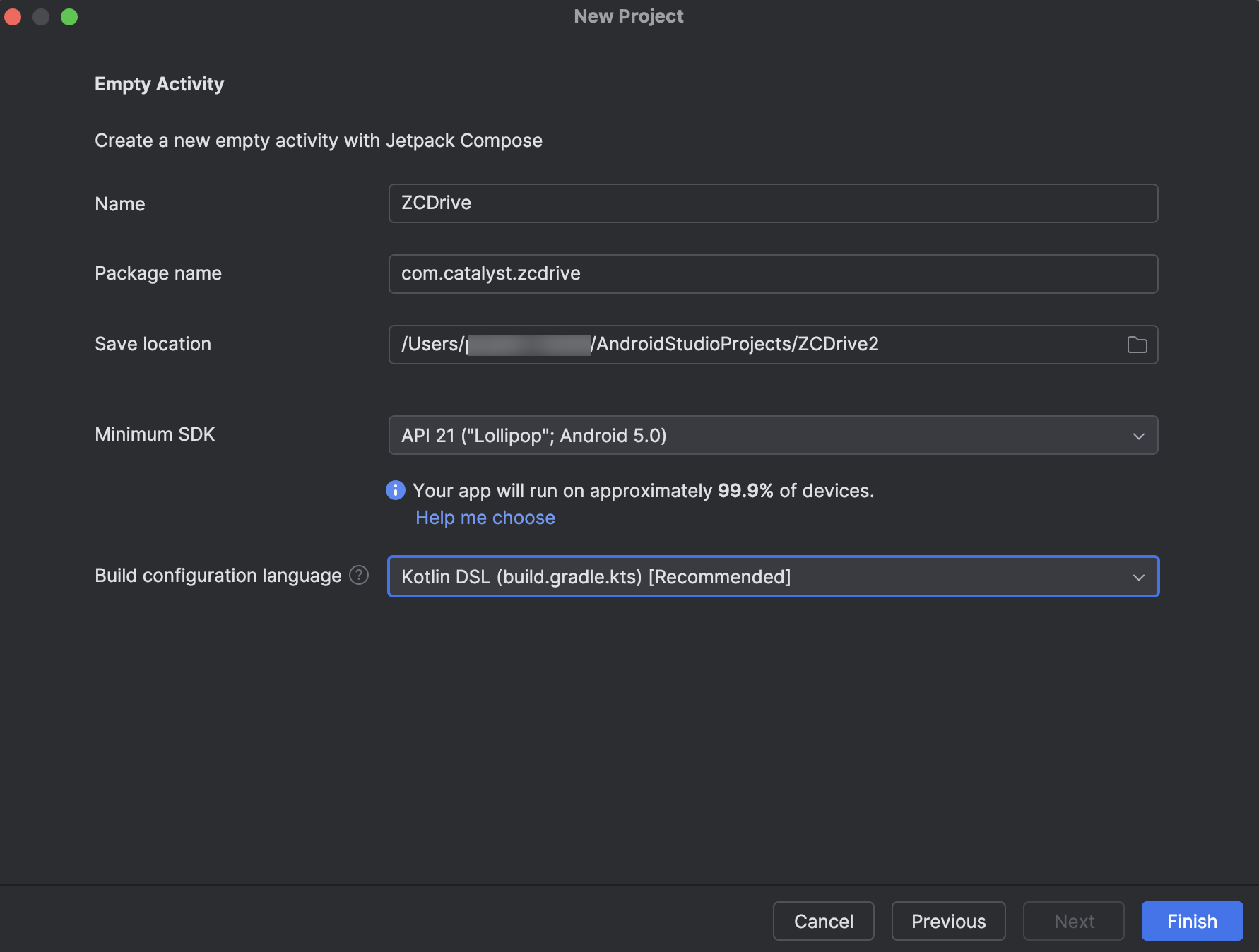The image size is (1259, 952).
Task: Click the help icon beside Build configuration language
Action: coord(359,576)
